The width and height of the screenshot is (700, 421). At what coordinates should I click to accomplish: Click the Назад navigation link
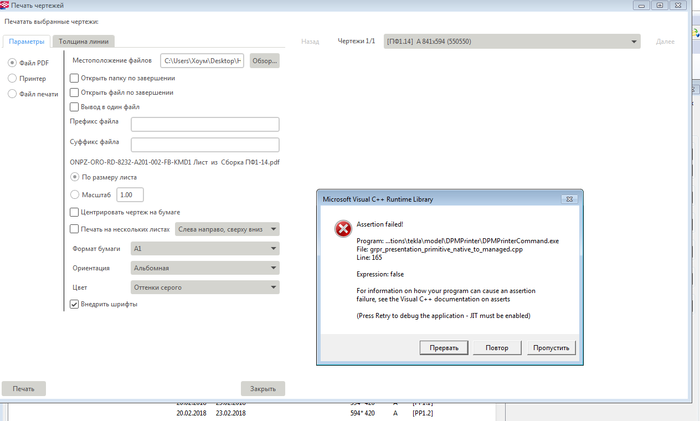pos(310,42)
